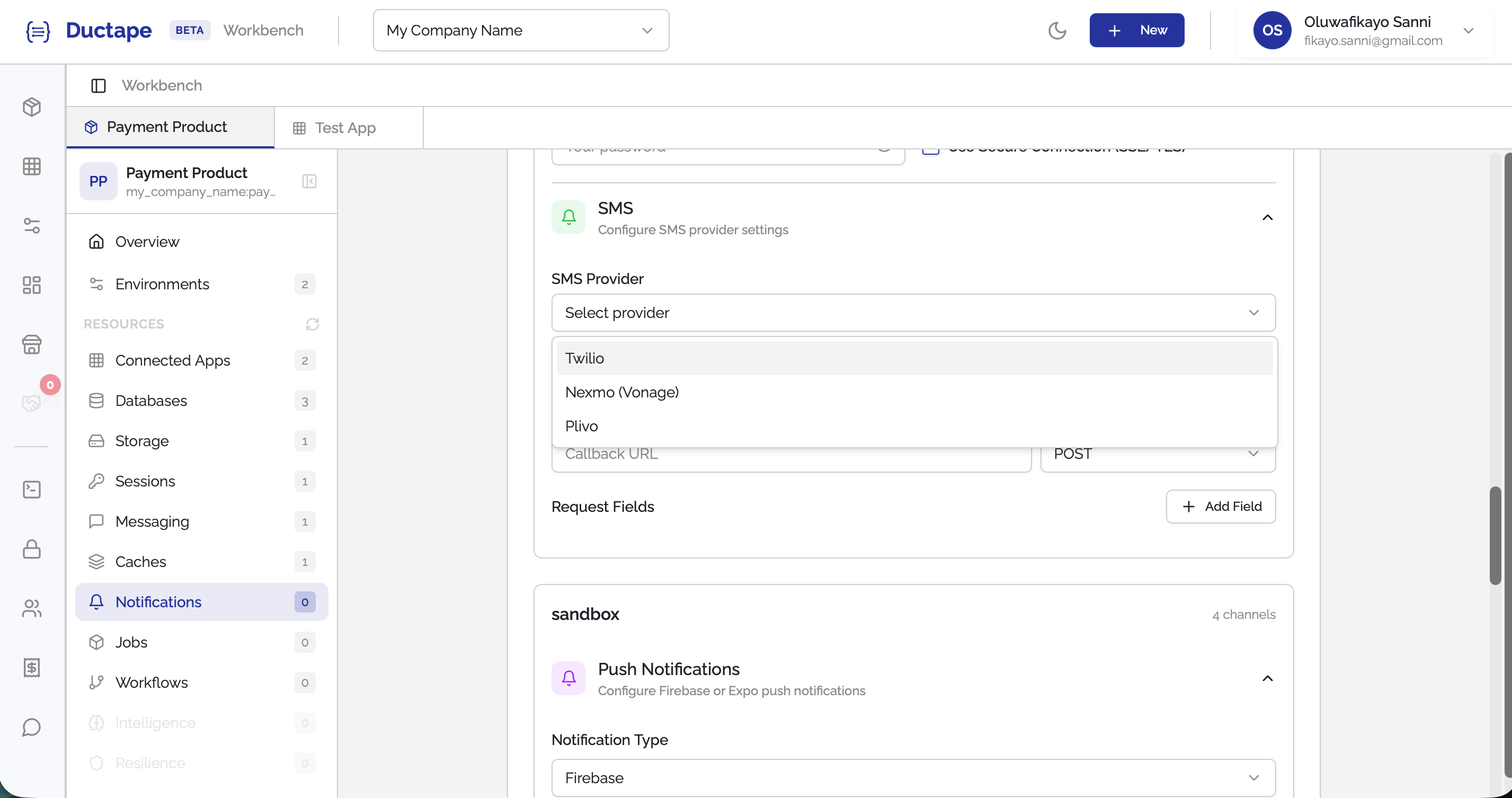Open the My Company Name dropdown

(520, 30)
